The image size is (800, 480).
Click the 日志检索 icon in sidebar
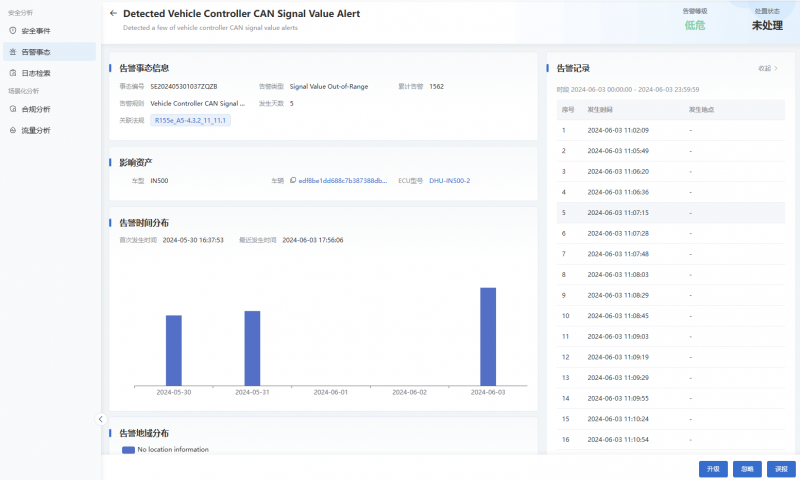pos(13,73)
